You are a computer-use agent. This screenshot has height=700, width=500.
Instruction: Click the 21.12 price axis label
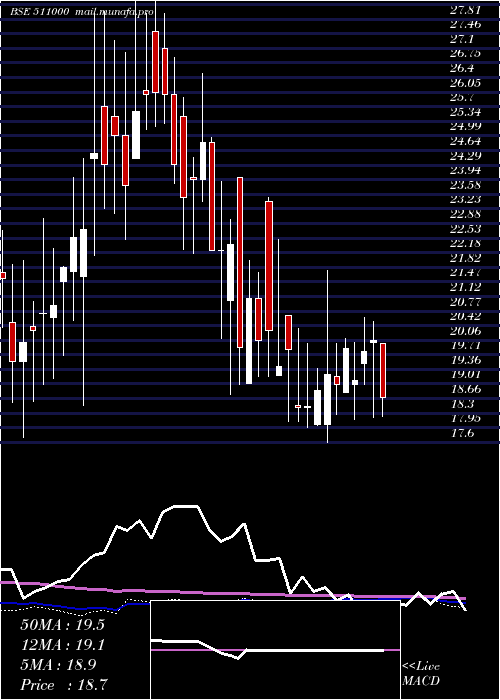point(465,287)
